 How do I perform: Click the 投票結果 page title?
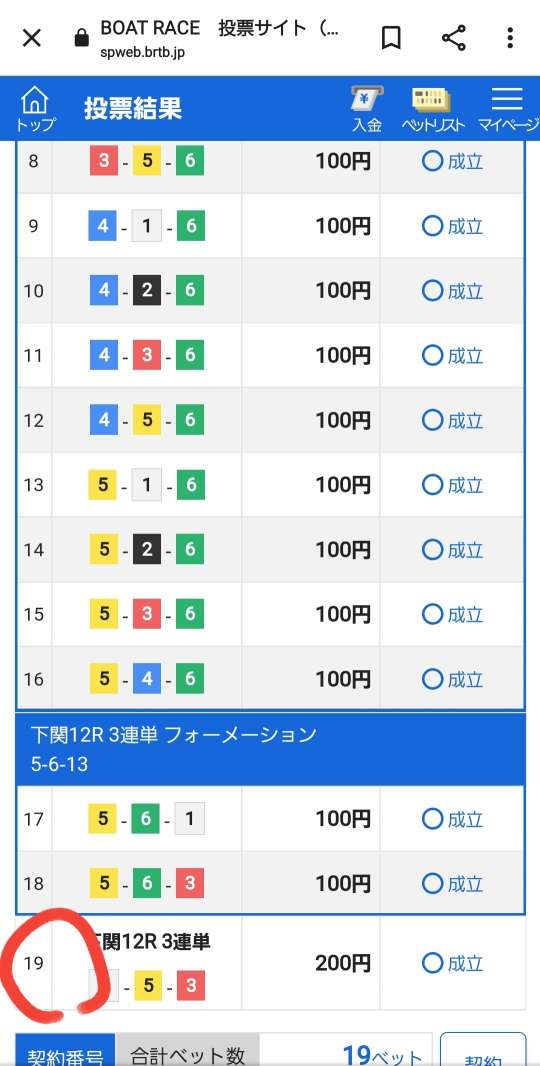tap(133, 109)
